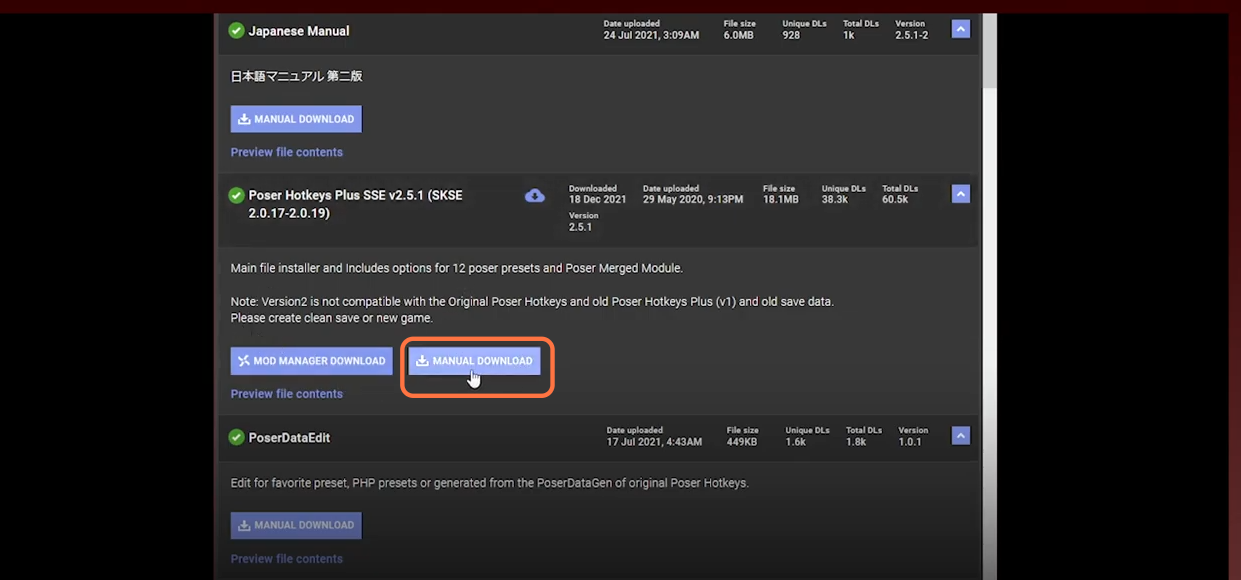Screen dimensions: 1241x580
Task: Click the Mod Manager Download button
Action: [311, 361]
